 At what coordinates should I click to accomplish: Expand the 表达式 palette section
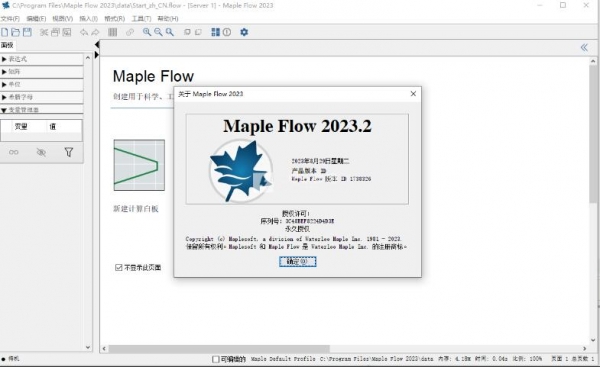[x=42, y=59]
